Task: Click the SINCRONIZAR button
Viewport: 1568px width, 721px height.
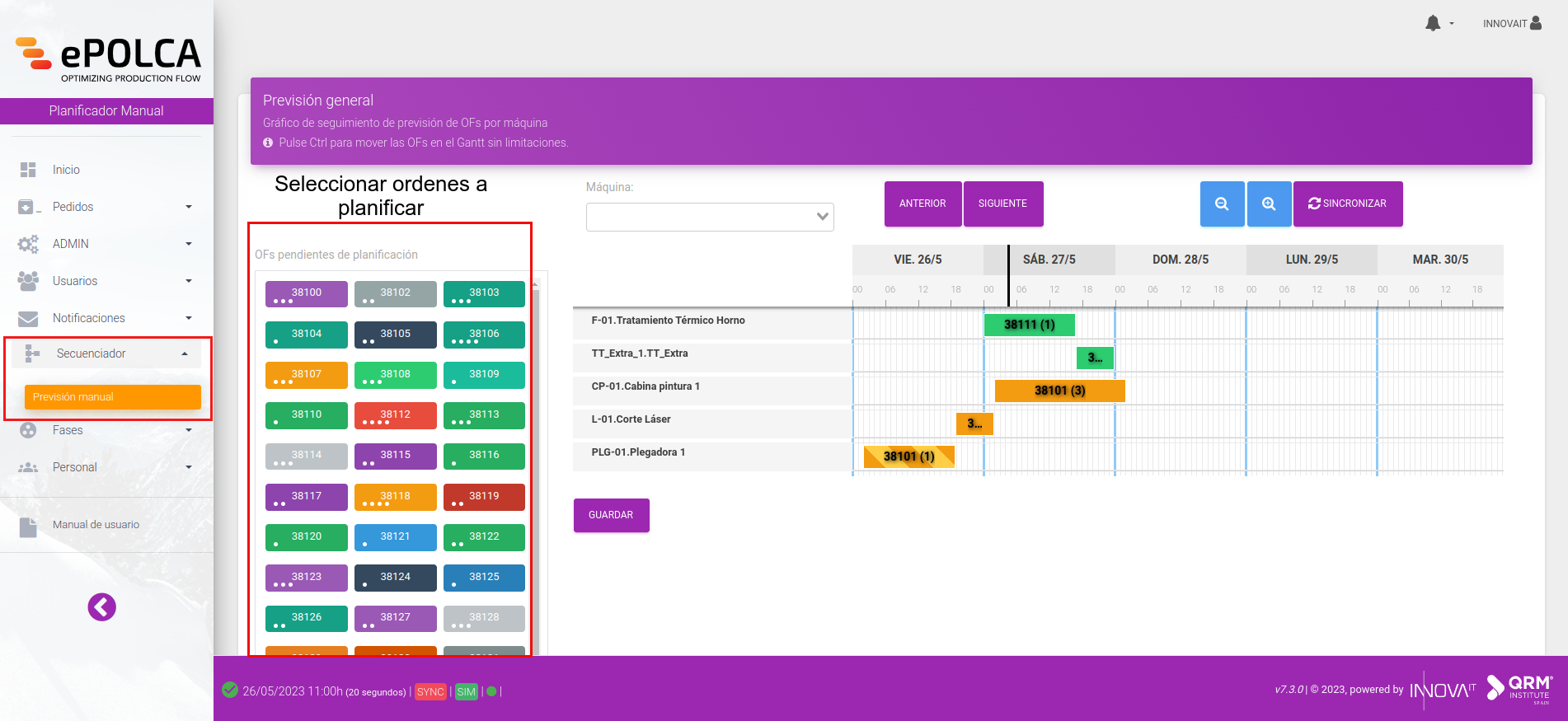Action: tap(1348, 204)
